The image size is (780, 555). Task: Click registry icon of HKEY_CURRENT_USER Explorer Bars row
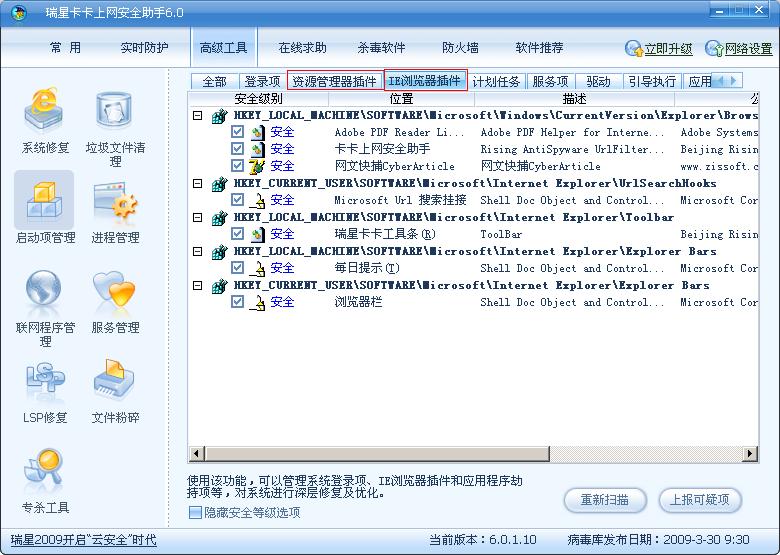[x=219, y=285]
